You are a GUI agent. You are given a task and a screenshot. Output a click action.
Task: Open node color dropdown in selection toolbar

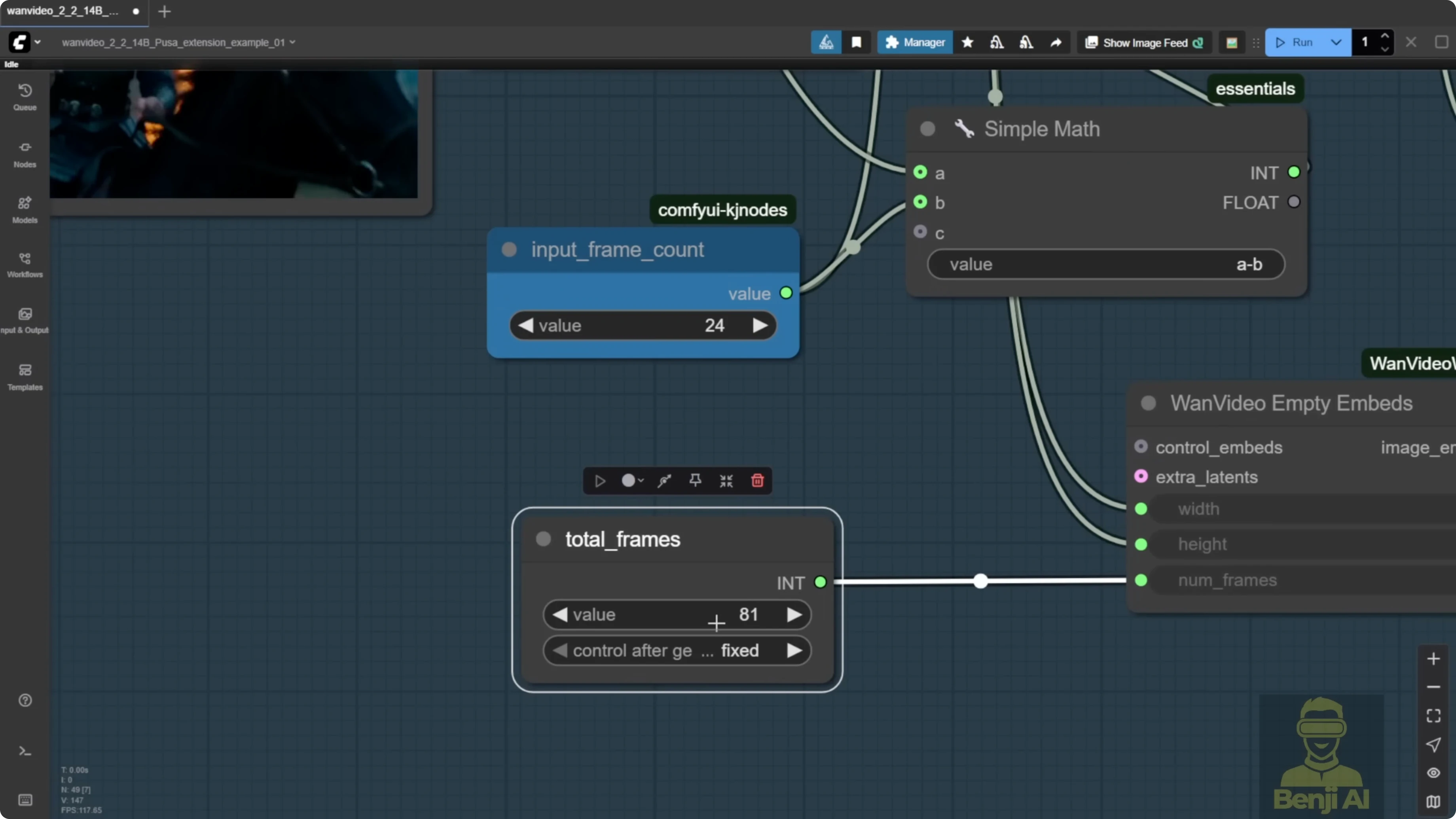633,480
